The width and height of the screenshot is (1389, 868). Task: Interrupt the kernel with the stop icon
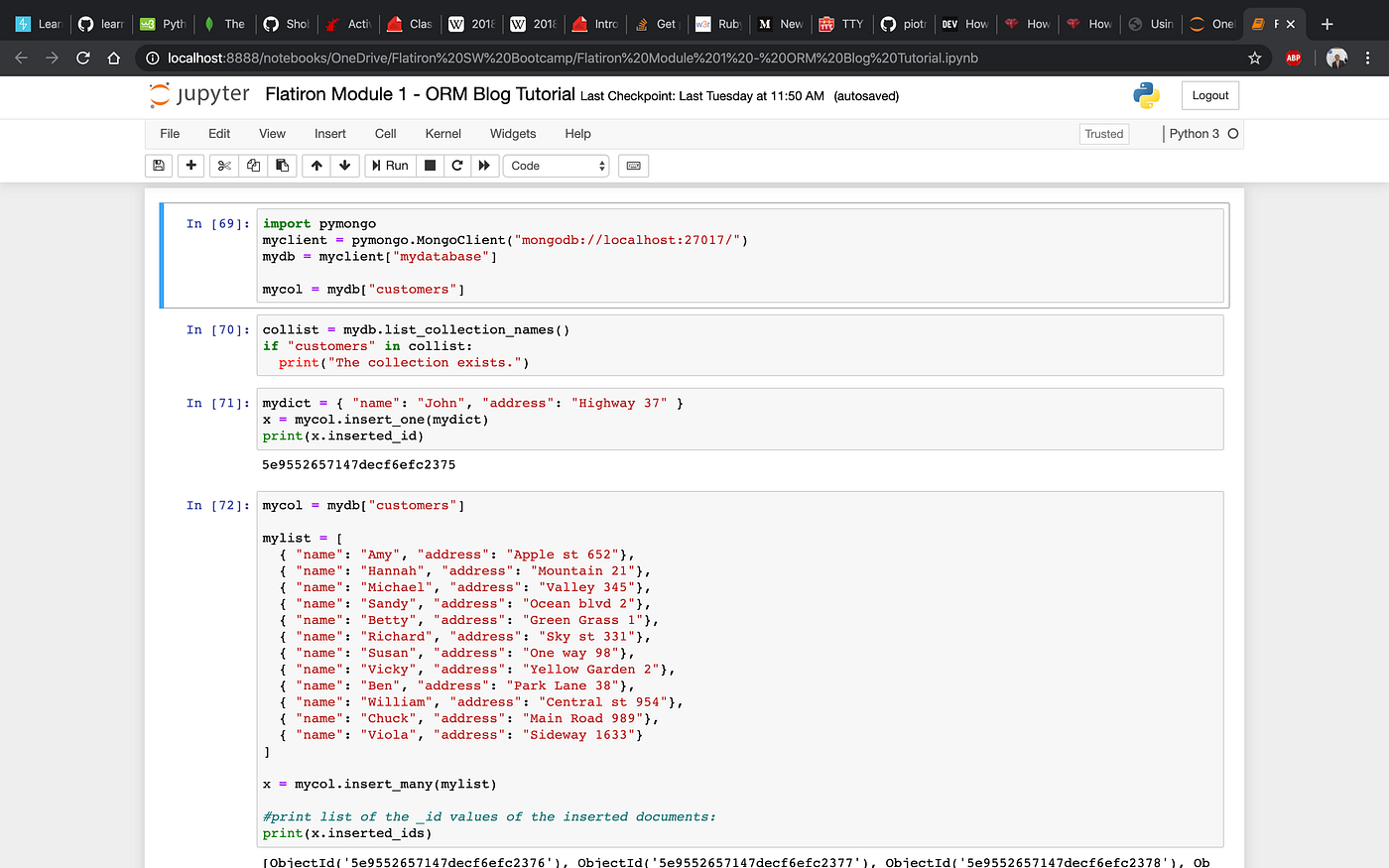pyautogui.click(x=430, y=165)
